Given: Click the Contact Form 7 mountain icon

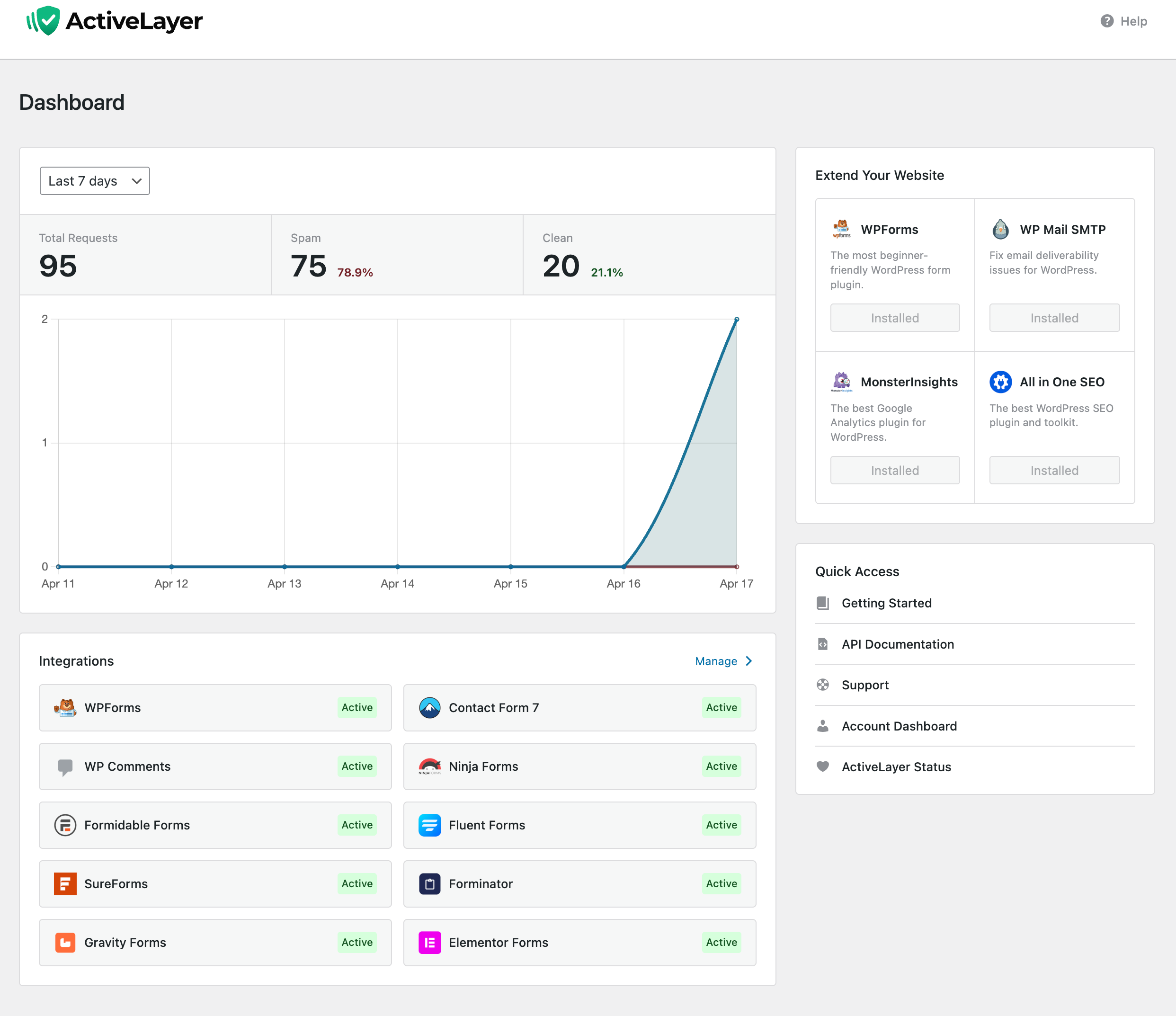Looking at the screenshot, I should pos(430,708).
